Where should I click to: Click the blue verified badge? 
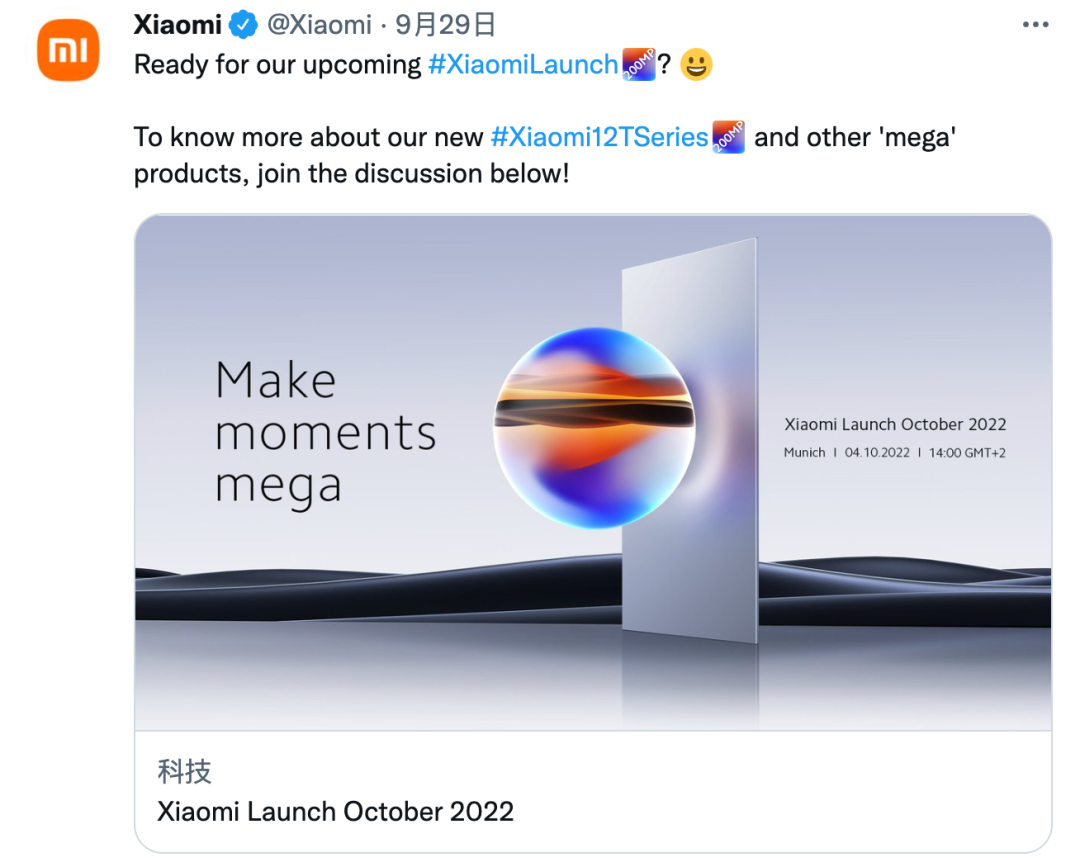pos(242,24)
